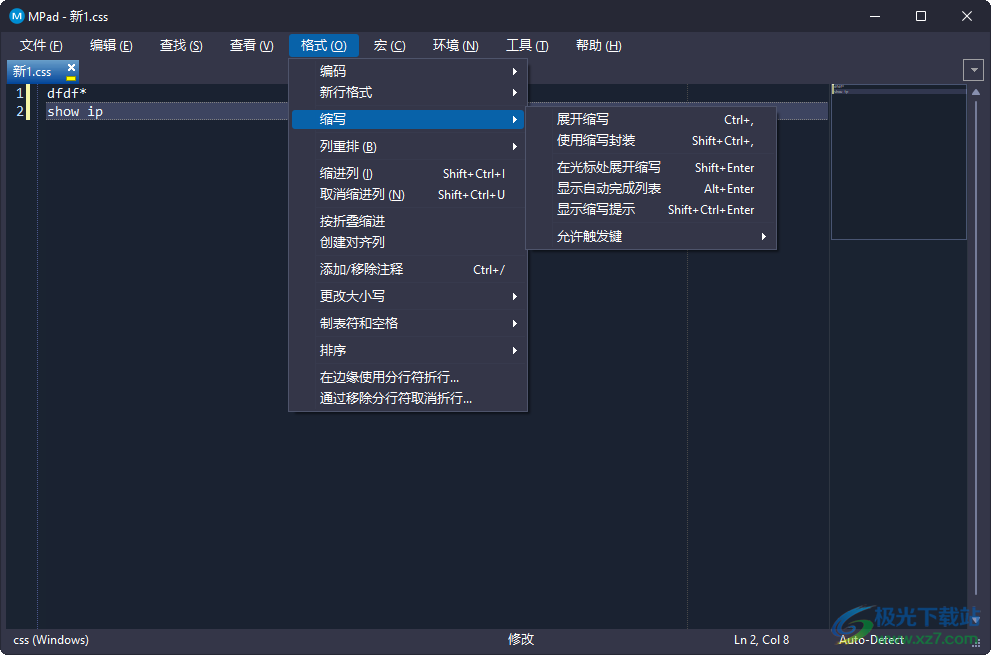The image size is (991, 655).
Task: Expand the 更改大小写 submenu
Action: click(408, 296)
